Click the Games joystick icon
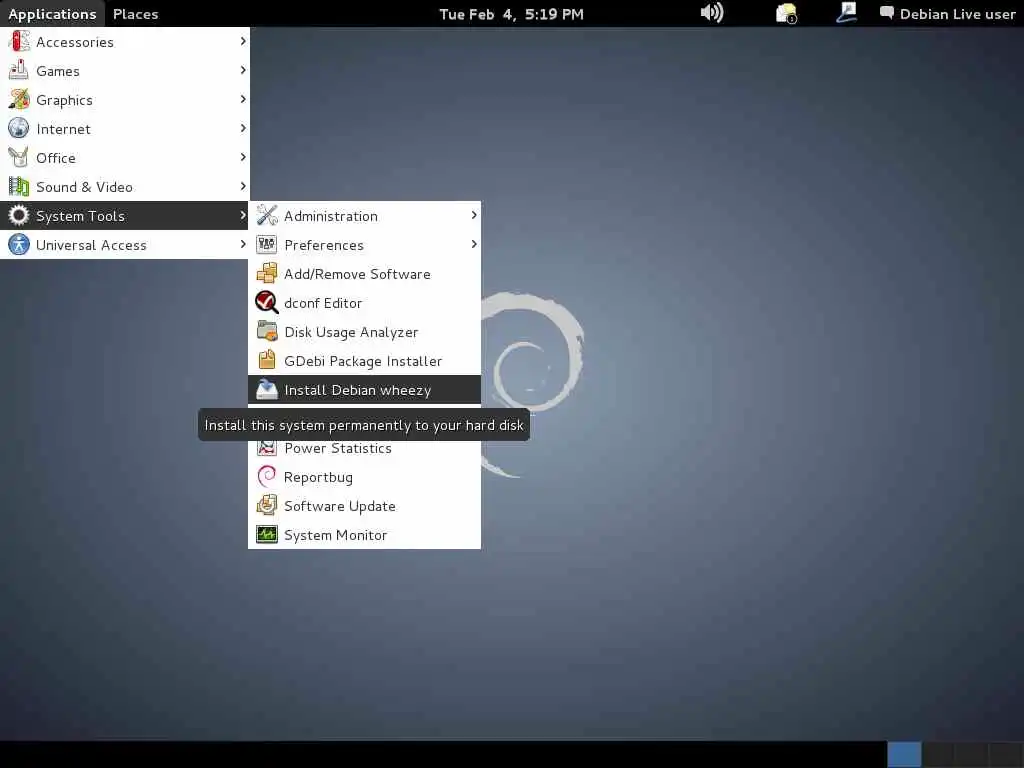The width and height of the screenshot is (1024, 768). click(x=19, y=71)
